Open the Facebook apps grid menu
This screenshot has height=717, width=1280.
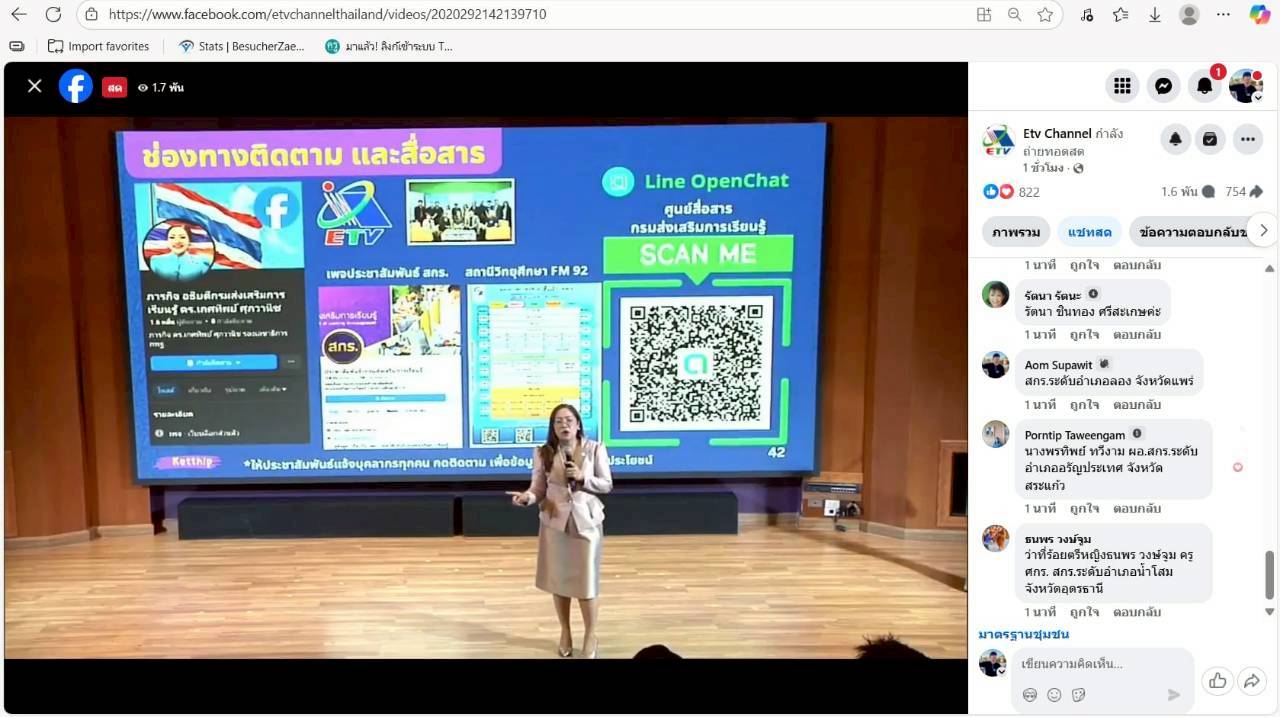tap(1122, 86)
